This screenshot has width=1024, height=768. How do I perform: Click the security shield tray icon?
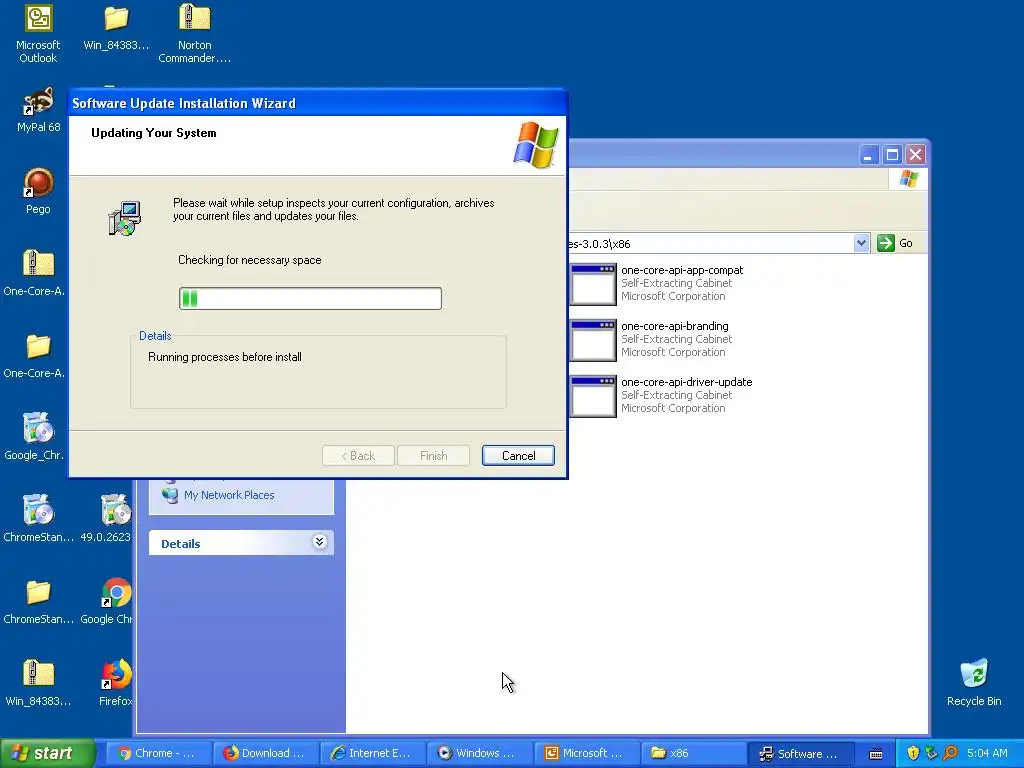click(913, 753)
